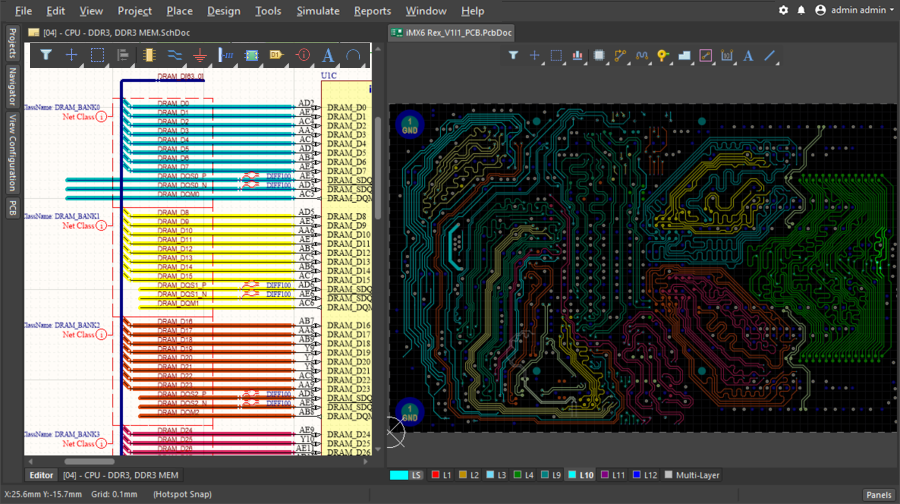Select the Place Port D1 icon
This screenshot has width=900, height=504.
click(x=277, y=55)
